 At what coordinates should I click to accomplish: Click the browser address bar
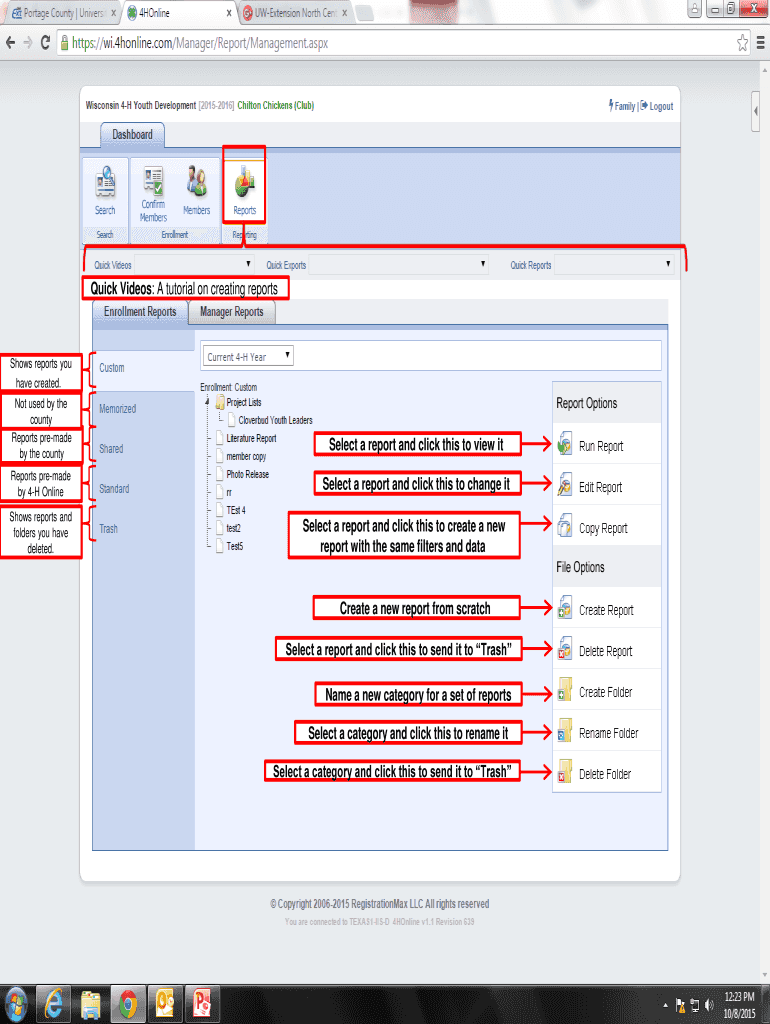click(x=400, y=44)
